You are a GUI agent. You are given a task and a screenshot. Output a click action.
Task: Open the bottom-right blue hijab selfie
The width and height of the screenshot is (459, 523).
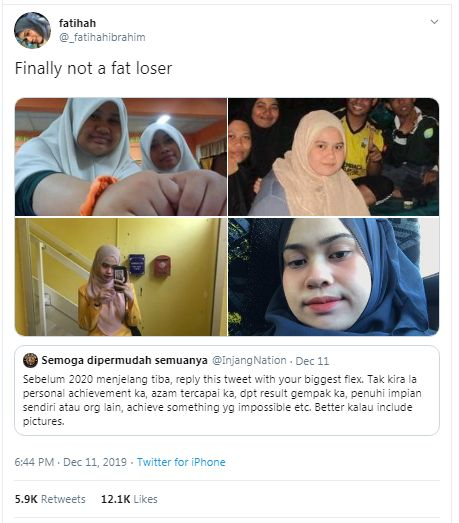(334, 277)
